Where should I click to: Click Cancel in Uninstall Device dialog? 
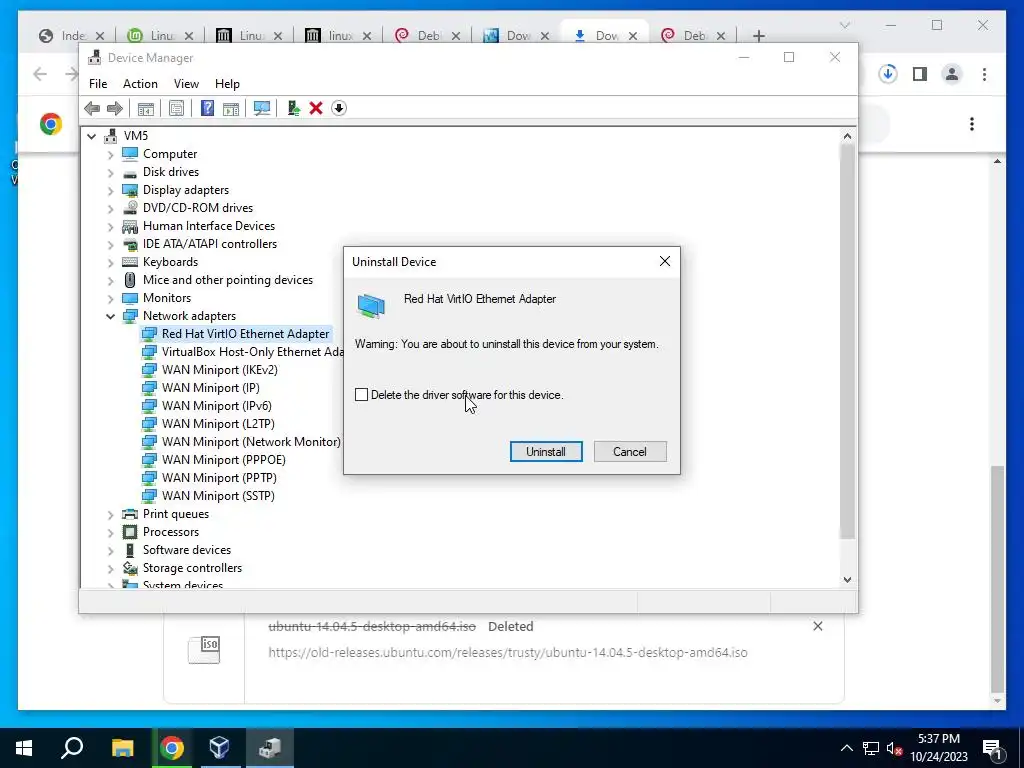[x=630, y=451]
